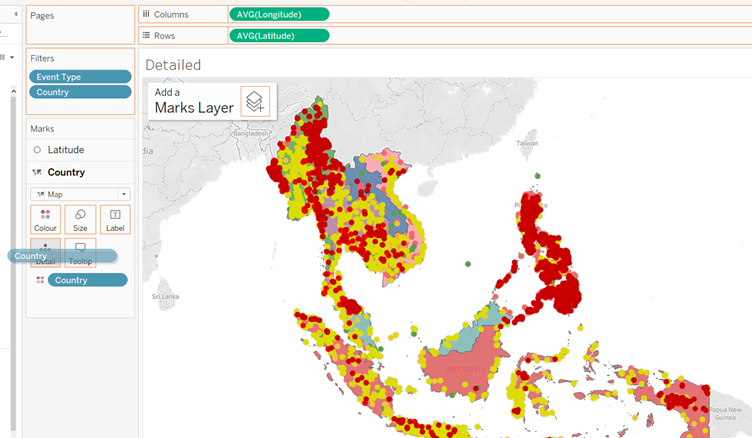Viewport: 752px width, 438px height.
Task: Click the colour dots icon beside Country pill
Action: point(39,280)
